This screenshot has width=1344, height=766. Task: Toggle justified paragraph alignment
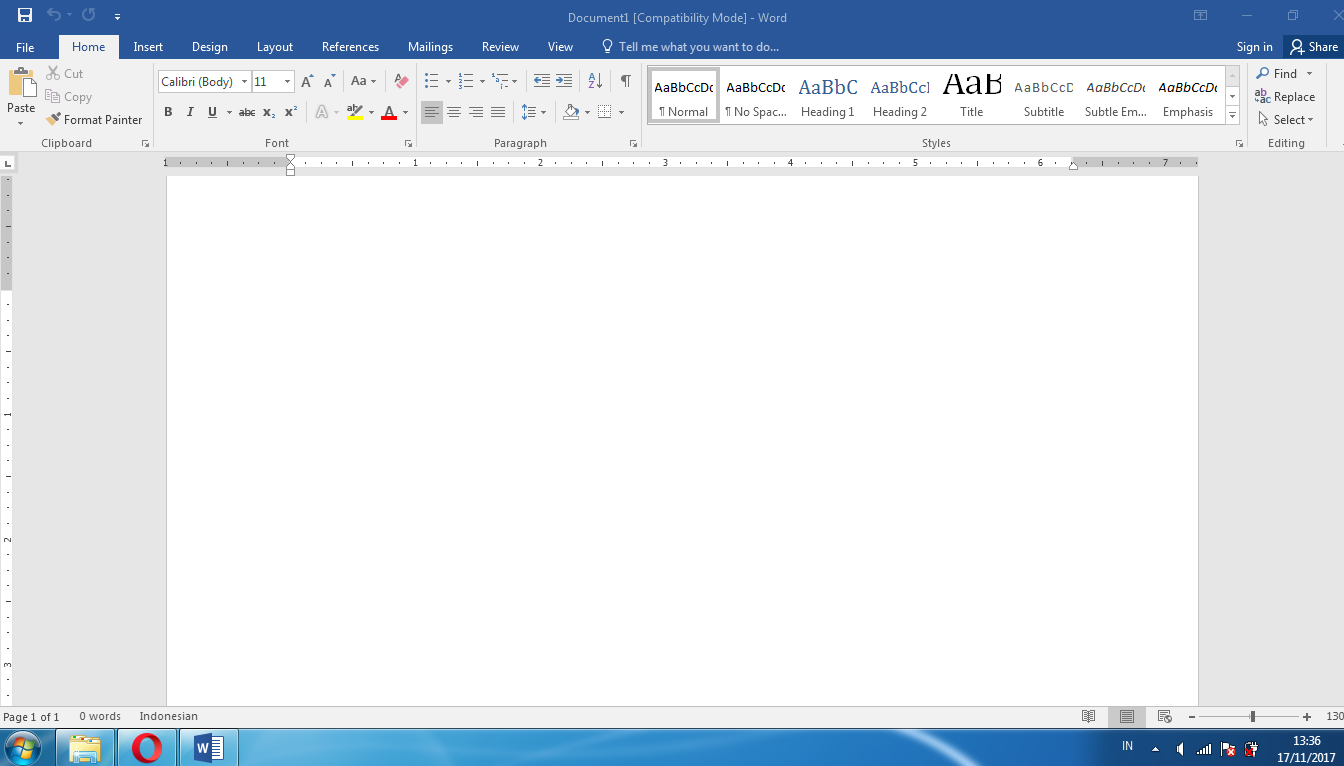click(498, 112)
